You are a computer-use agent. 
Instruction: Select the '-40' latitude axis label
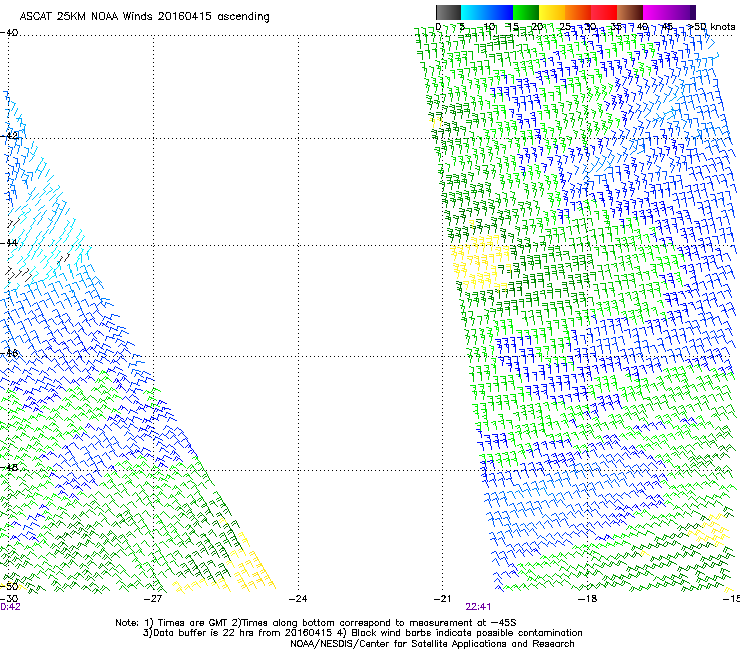click(x=9, y=33)
